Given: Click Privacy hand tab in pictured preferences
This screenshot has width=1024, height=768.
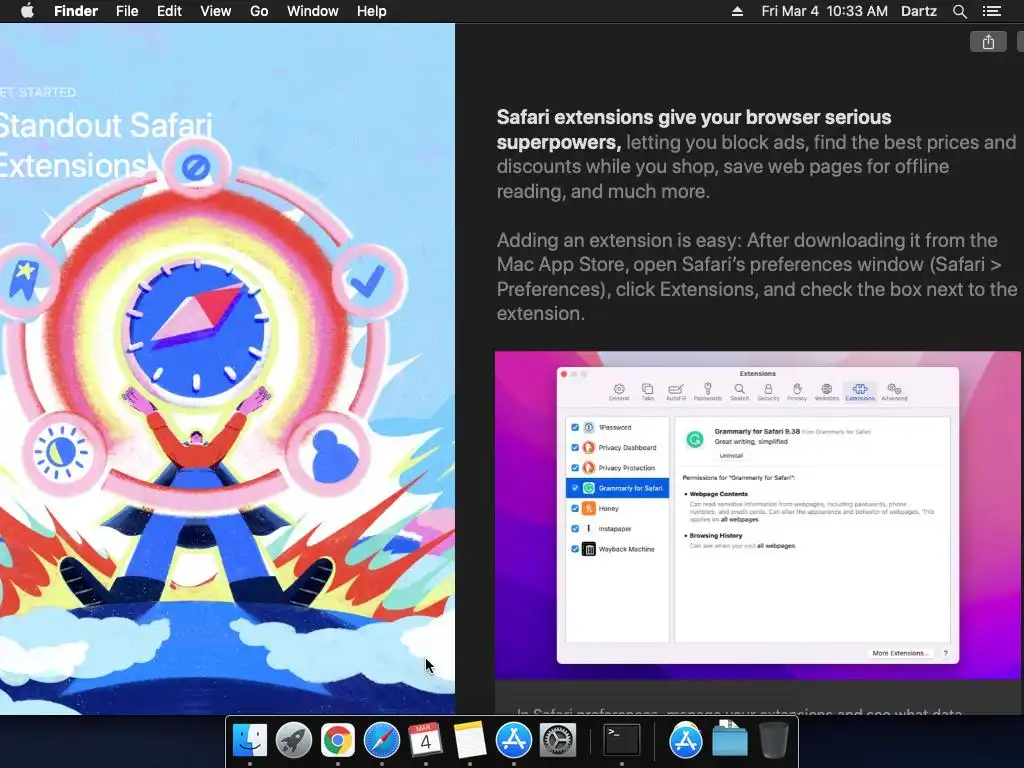Looking at the screenshot, I should (x=797, y=392).
